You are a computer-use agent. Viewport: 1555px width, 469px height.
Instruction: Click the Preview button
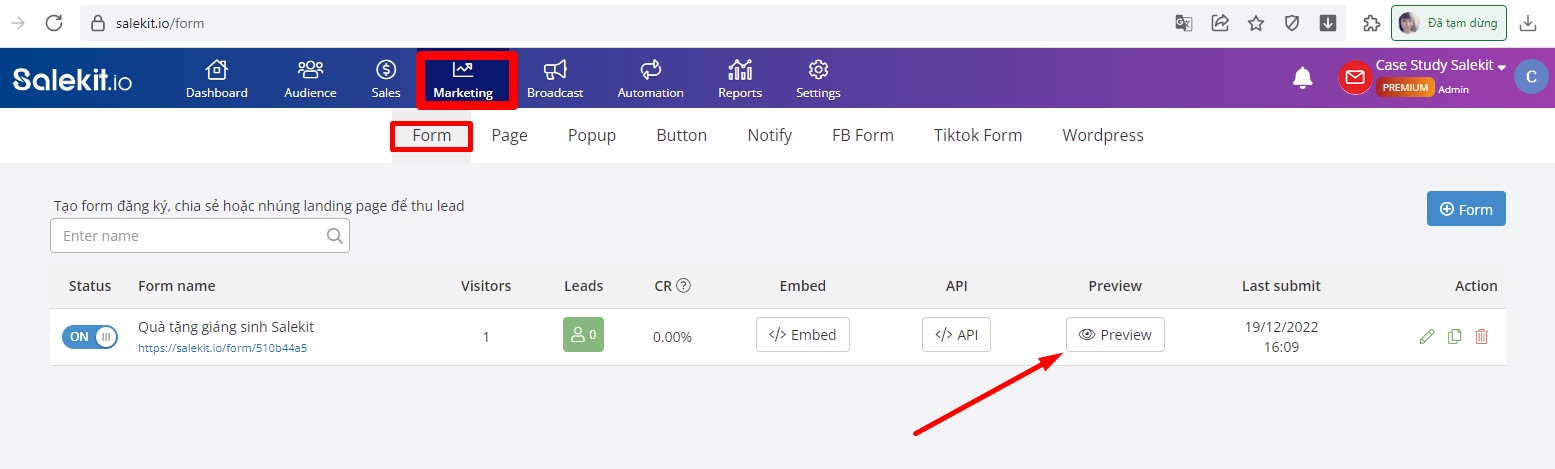[1115, 335]
